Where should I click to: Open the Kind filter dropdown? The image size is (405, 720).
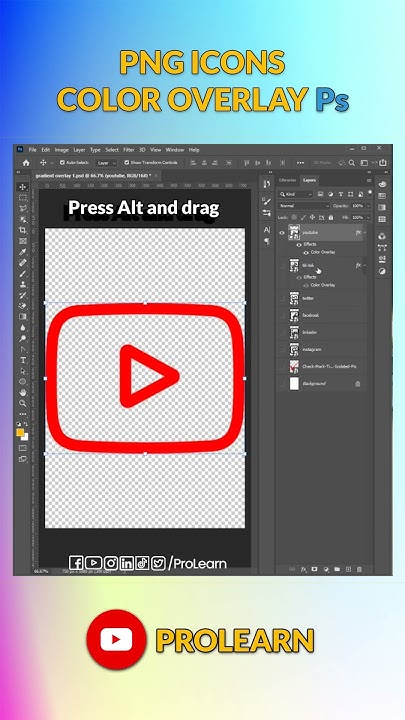tap(296, 195)
